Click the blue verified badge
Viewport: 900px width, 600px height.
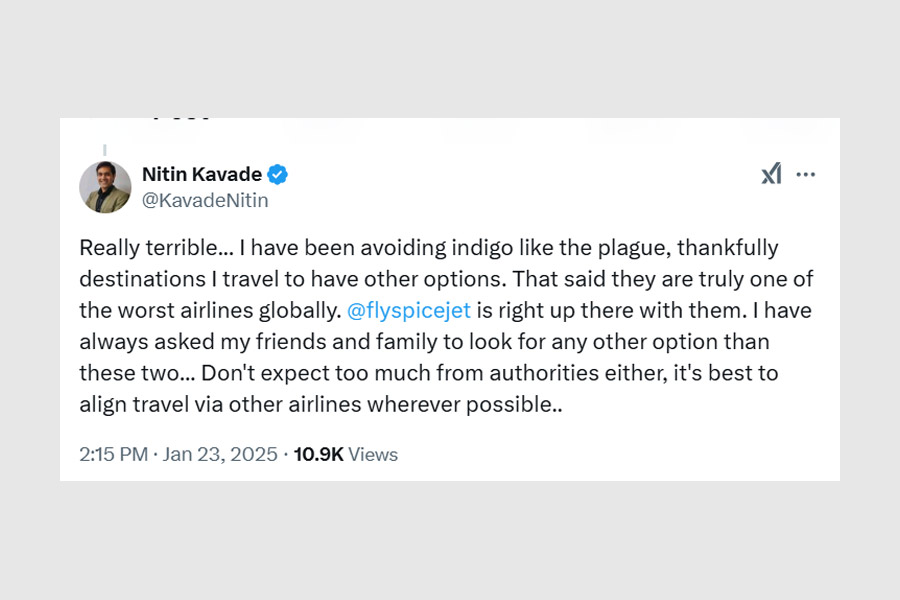coord(278,175)
